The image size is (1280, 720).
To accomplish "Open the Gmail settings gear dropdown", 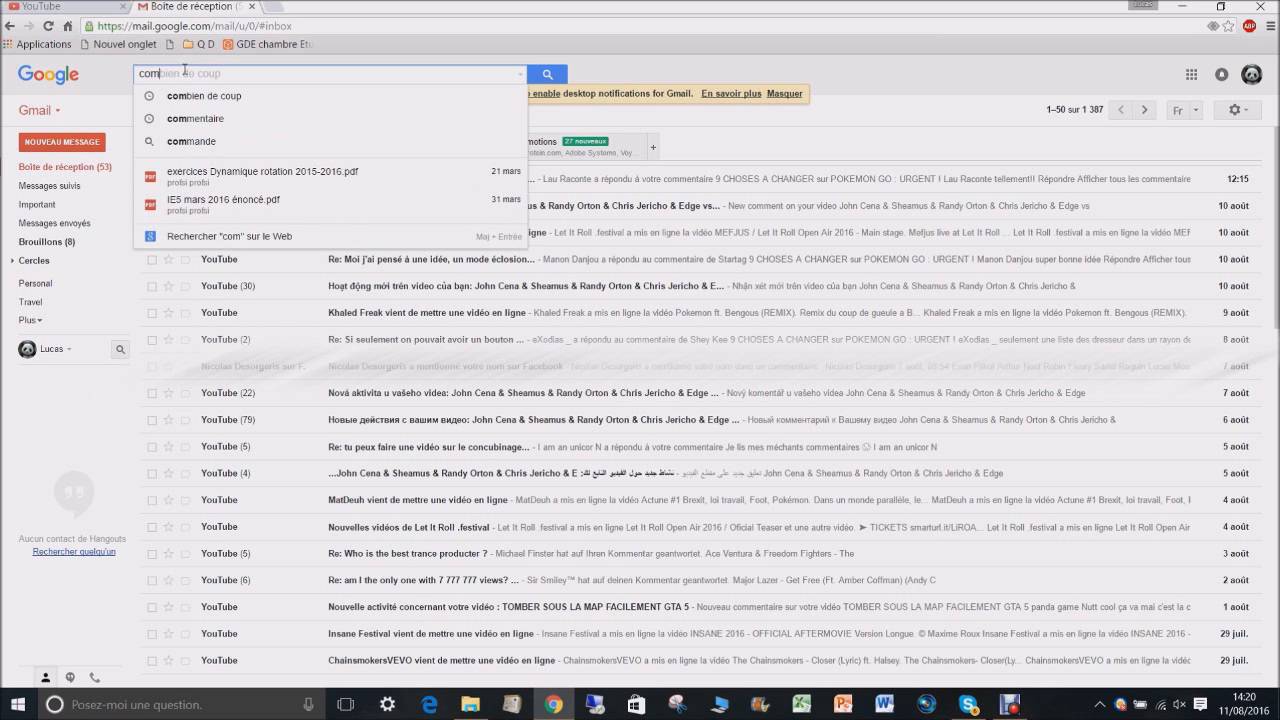I will [1238, 110].
